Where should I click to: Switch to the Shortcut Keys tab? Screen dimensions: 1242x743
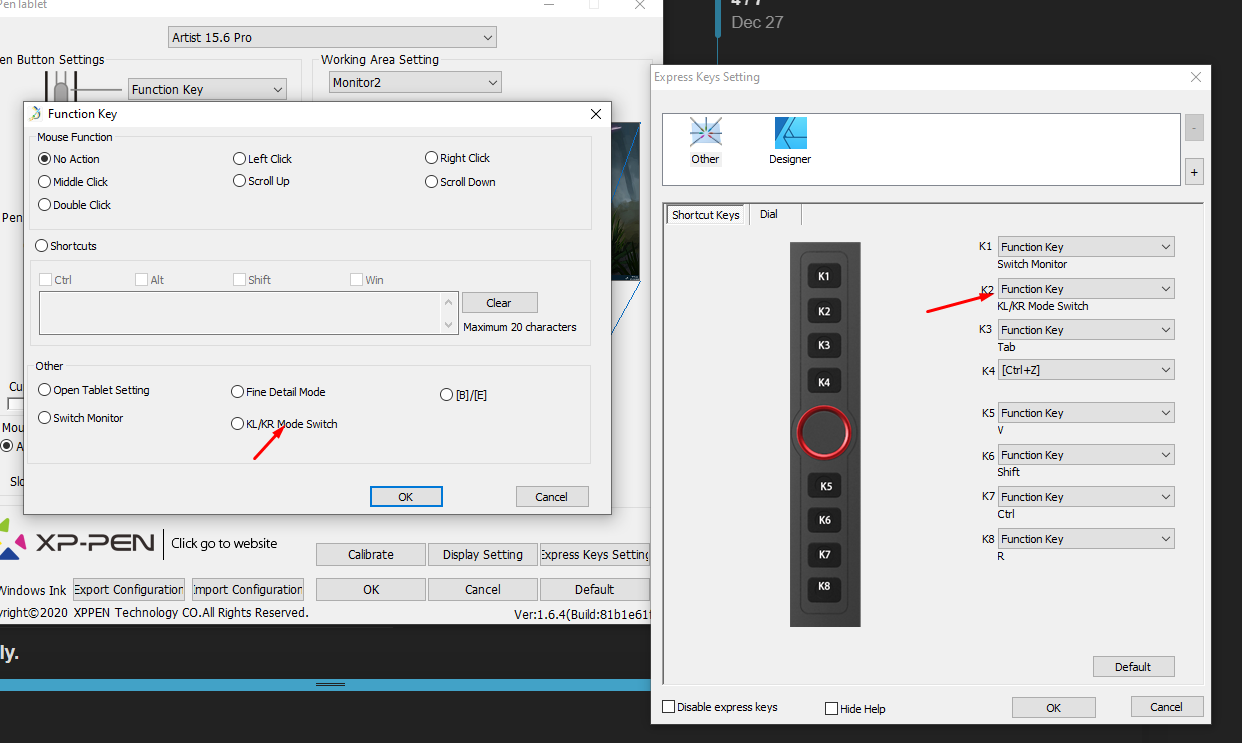[x=705, y=214]
